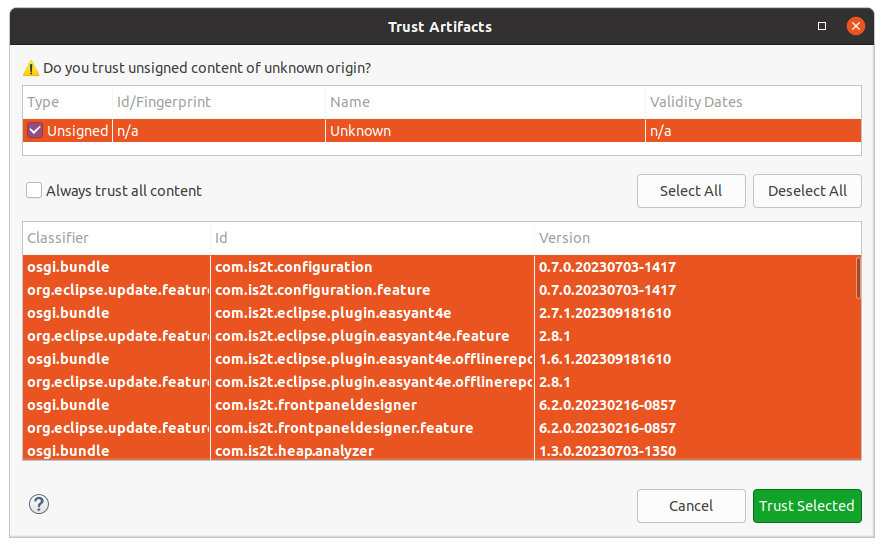Select com.is2t.eclipse.plugin.easyant4e bundle row

(442, 313)
